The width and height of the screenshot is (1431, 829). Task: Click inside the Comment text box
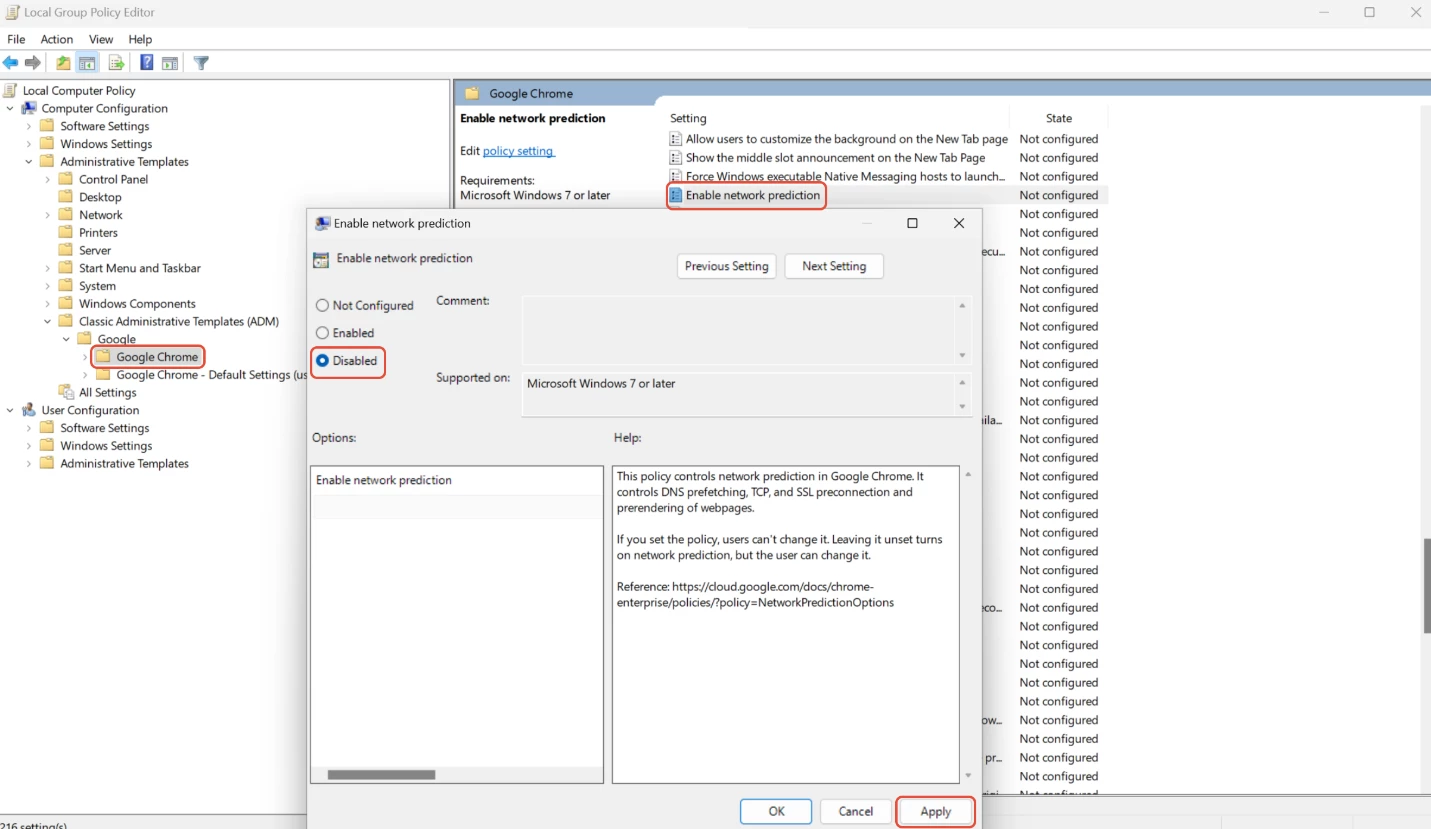(x=738, y=329)
